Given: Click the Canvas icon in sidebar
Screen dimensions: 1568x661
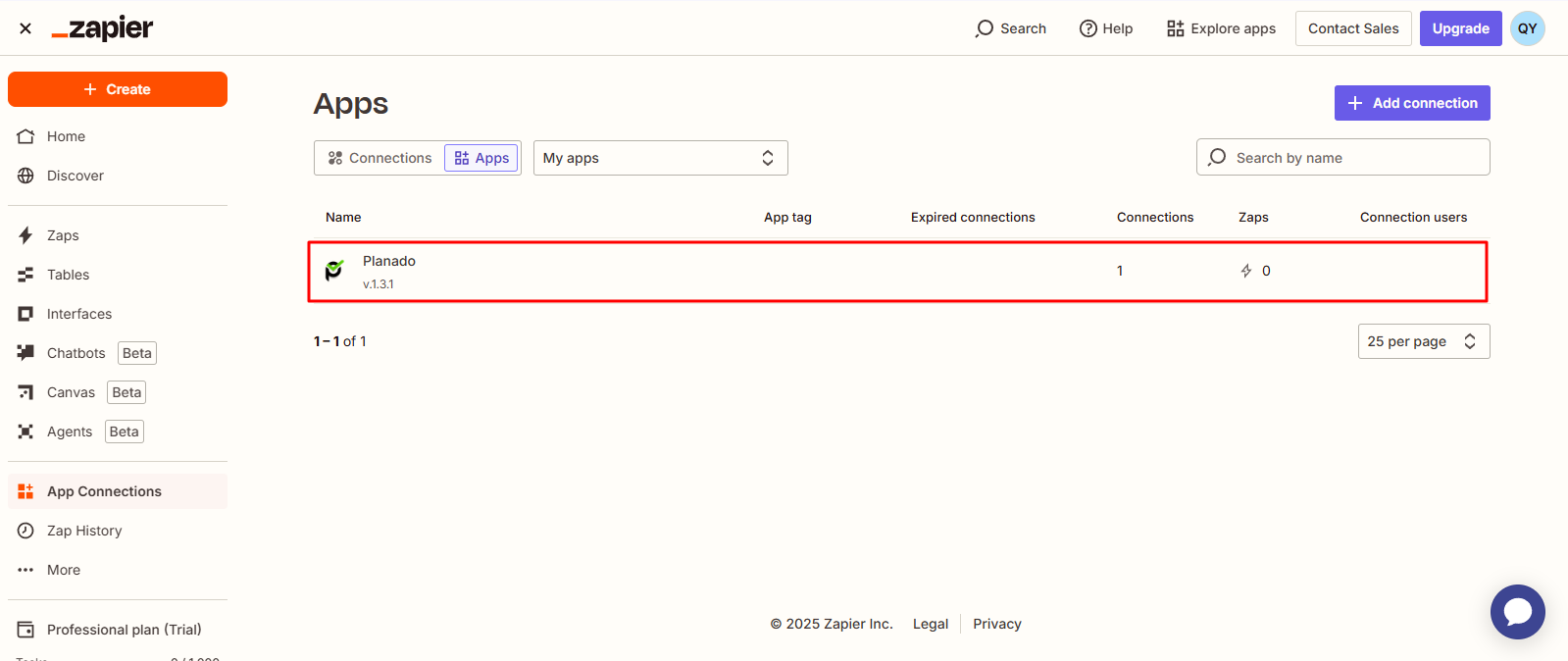Looking at the screenshot, I should click(25, 392).
